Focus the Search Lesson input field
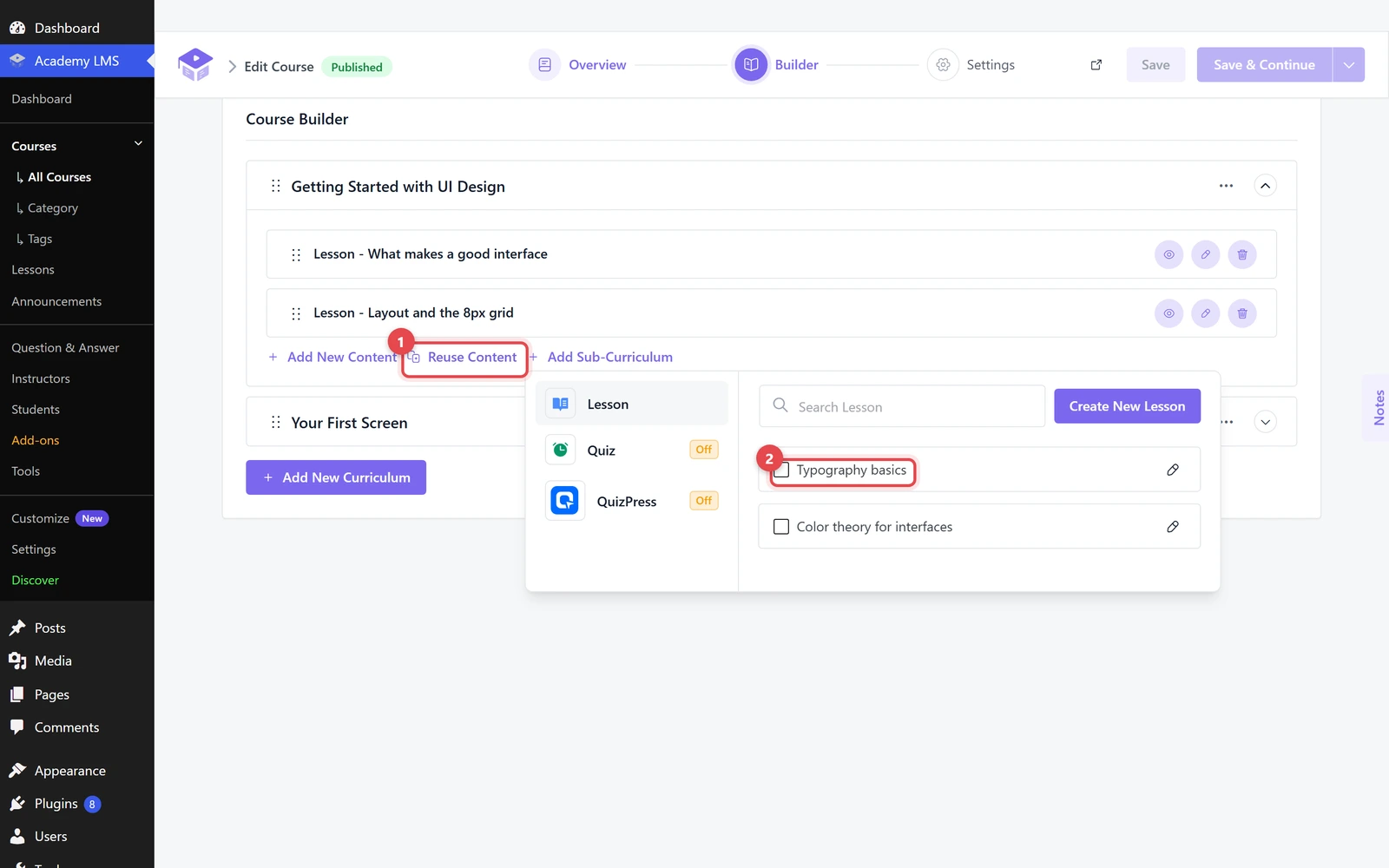1389x868 pixels. (902, 406)
